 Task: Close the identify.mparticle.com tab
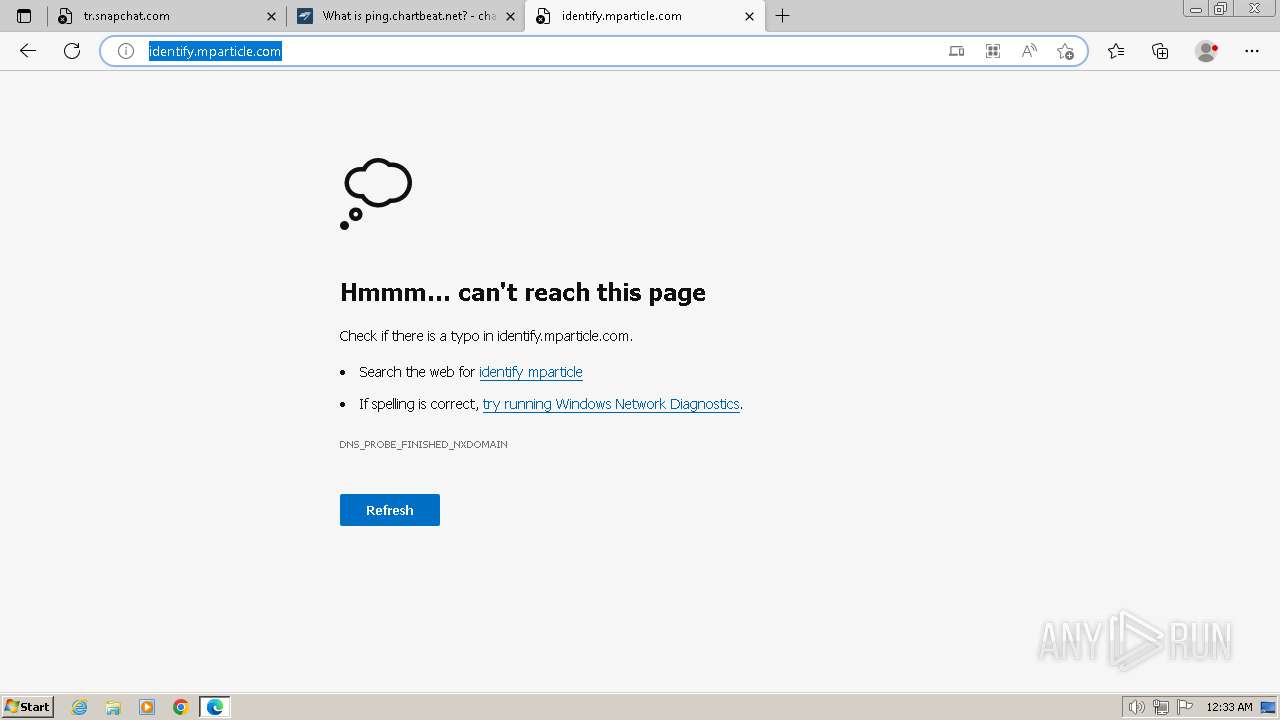coord(750,16)
